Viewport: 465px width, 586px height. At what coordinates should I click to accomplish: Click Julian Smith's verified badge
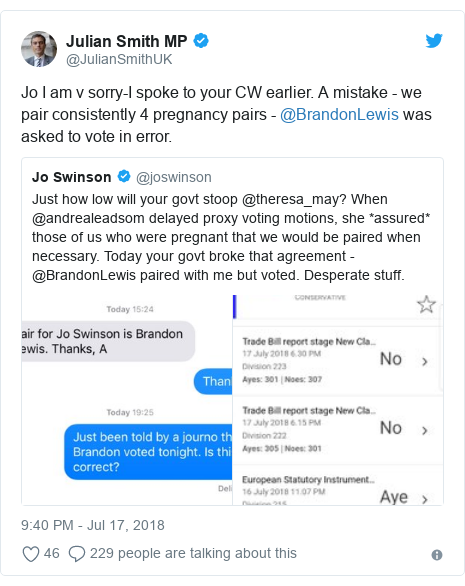(x=201, y=40)
